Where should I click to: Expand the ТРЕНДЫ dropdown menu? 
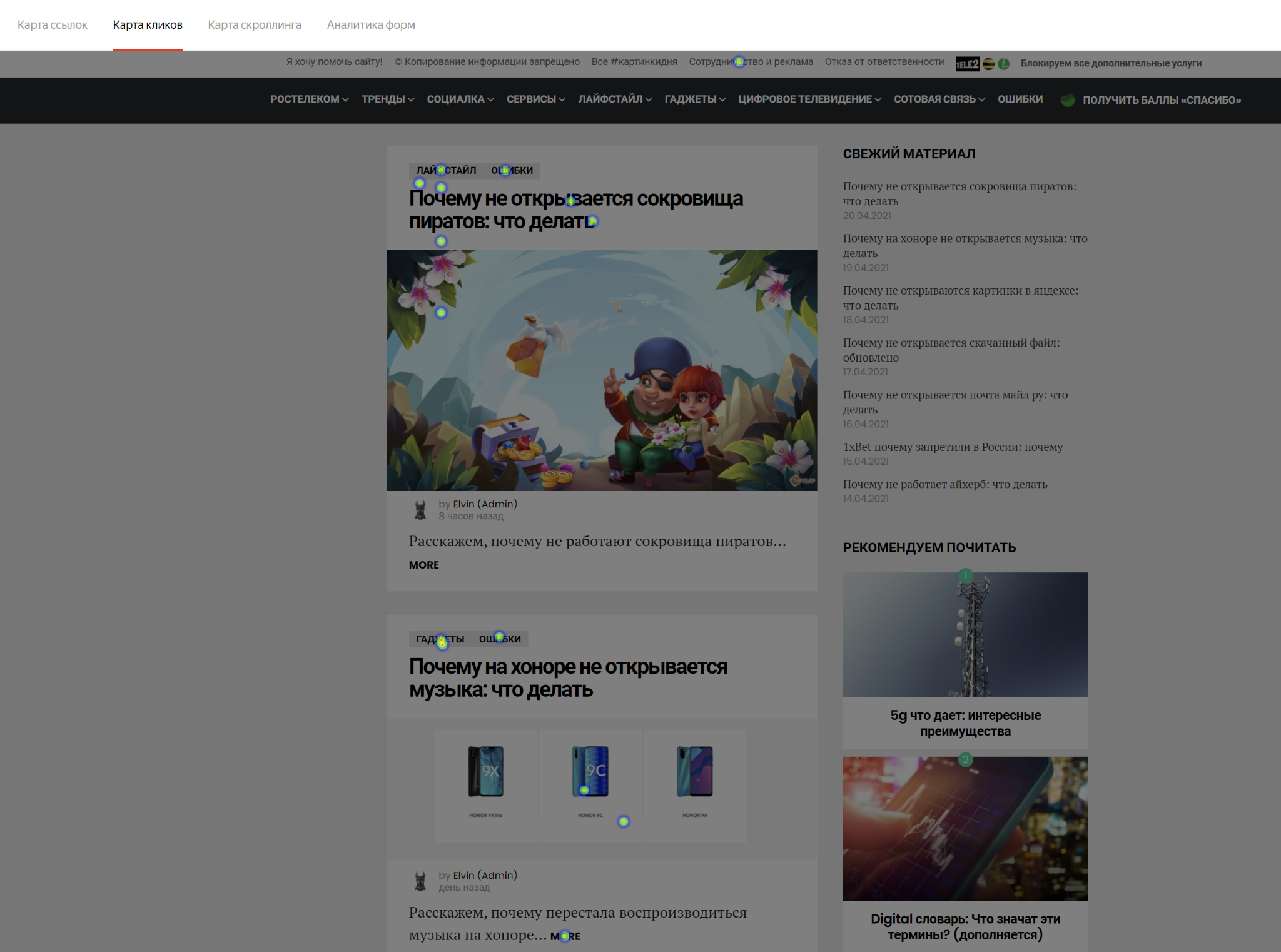(x=388, y=99)
